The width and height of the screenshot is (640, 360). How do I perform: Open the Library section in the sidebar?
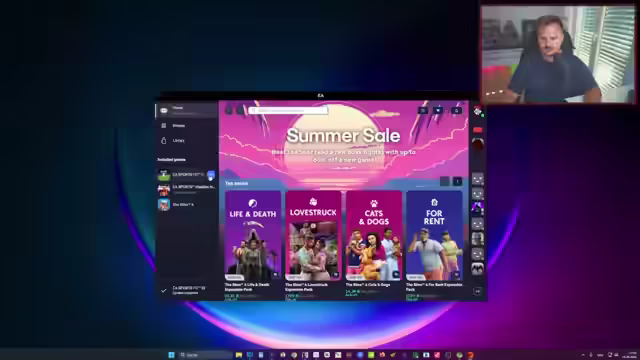coord(187,140)
